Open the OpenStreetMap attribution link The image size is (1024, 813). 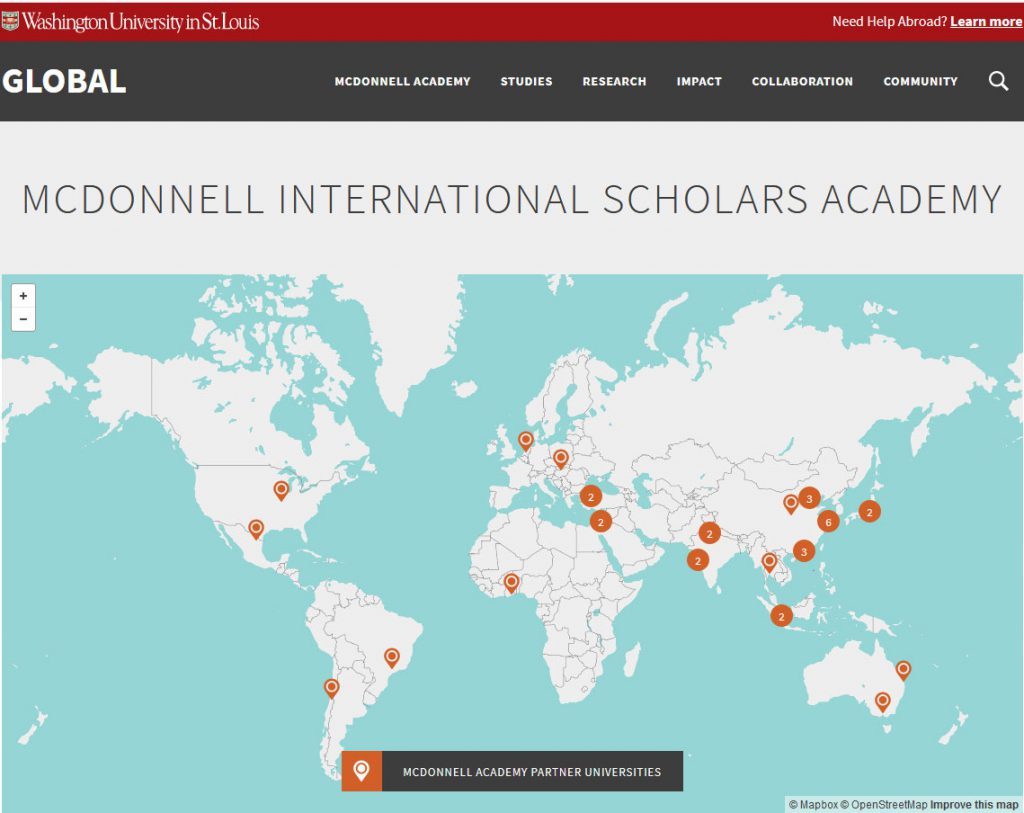(x=884, y=805)
